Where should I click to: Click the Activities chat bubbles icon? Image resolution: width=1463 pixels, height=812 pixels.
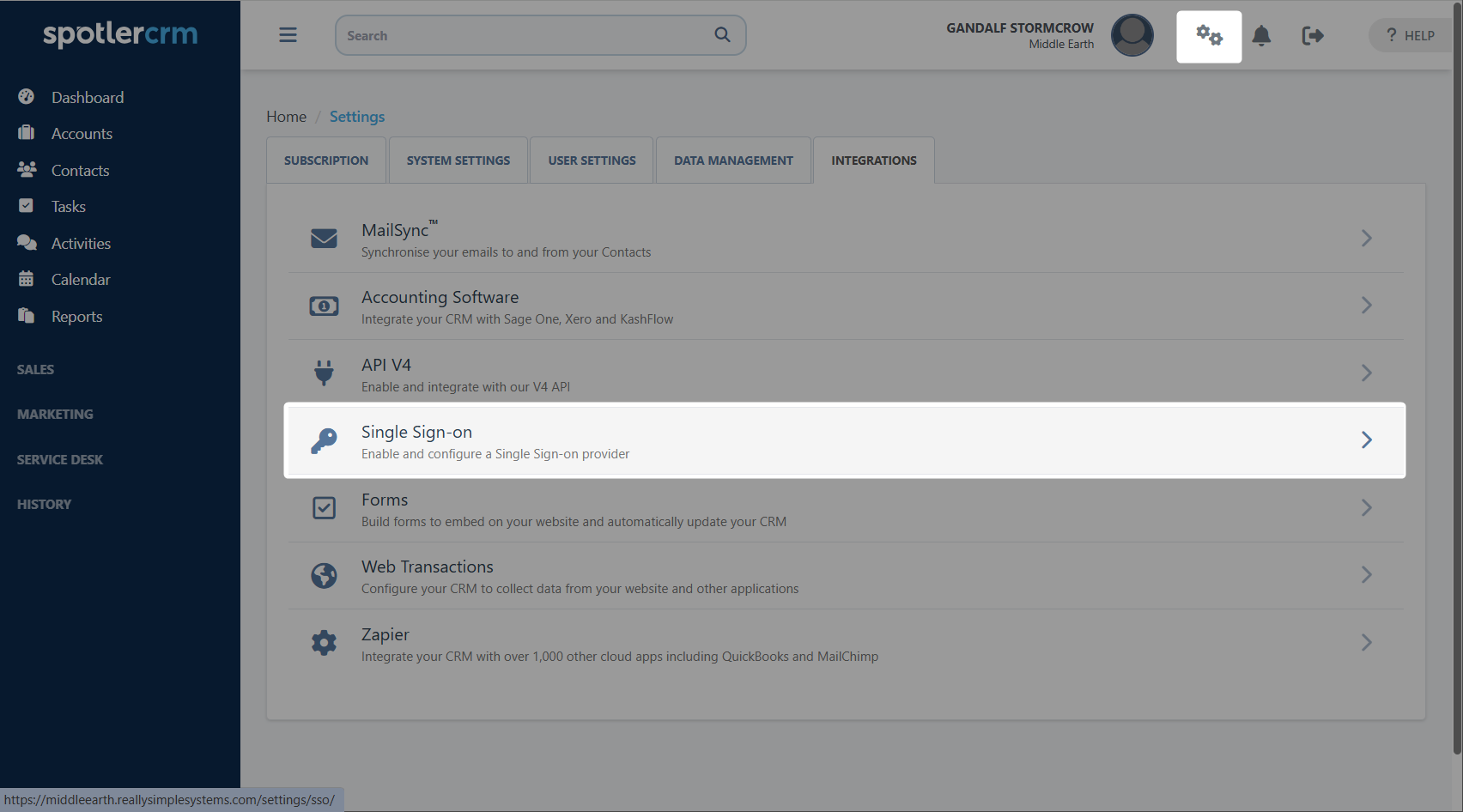27,243
